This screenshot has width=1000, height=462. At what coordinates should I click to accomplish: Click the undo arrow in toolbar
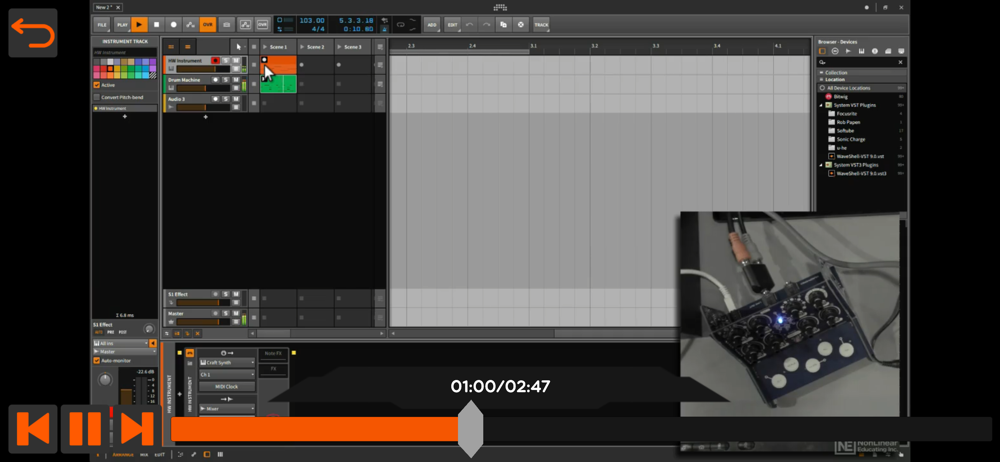click(469, 25)
